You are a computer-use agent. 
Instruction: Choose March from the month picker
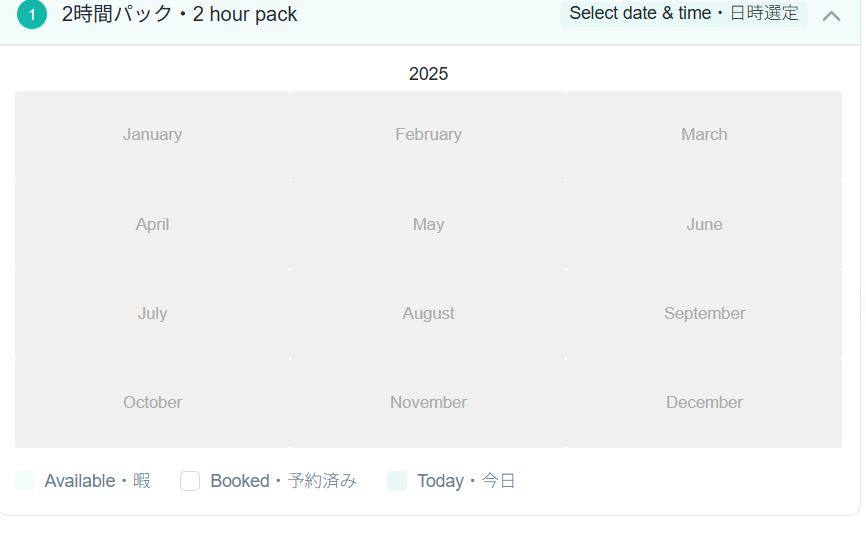pos(704,135)
